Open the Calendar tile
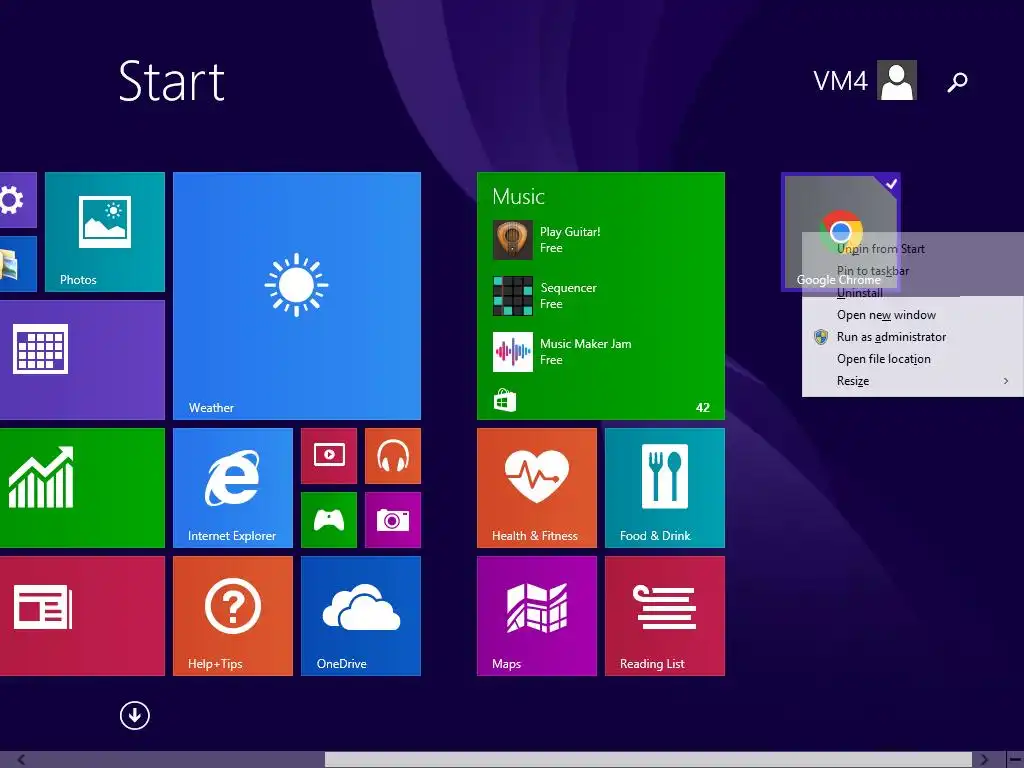This screenshot has height=768, width=1024. 82,360
